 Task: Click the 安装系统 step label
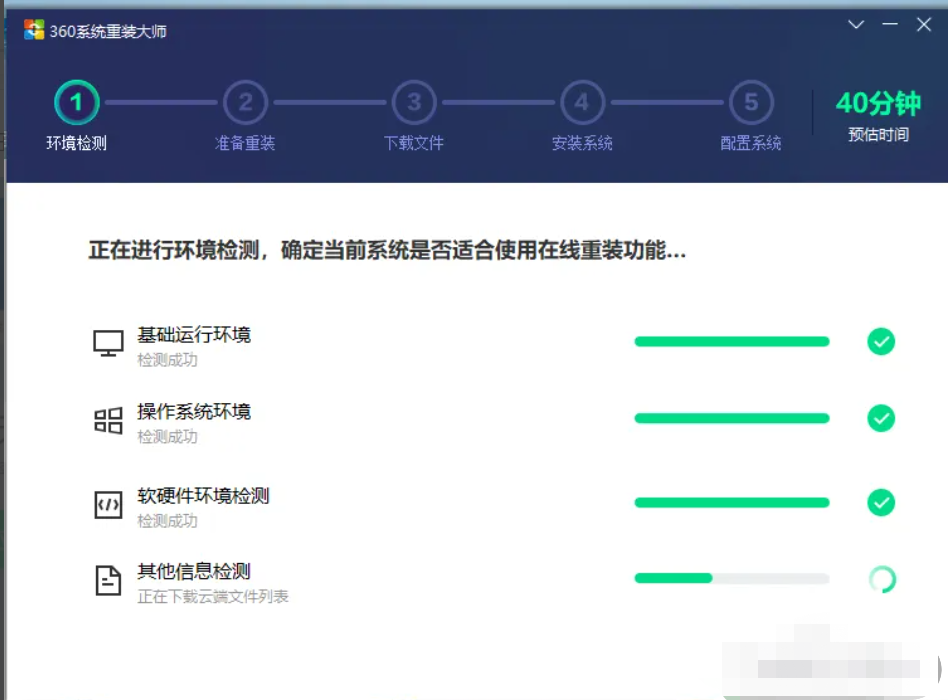[582, 143]
